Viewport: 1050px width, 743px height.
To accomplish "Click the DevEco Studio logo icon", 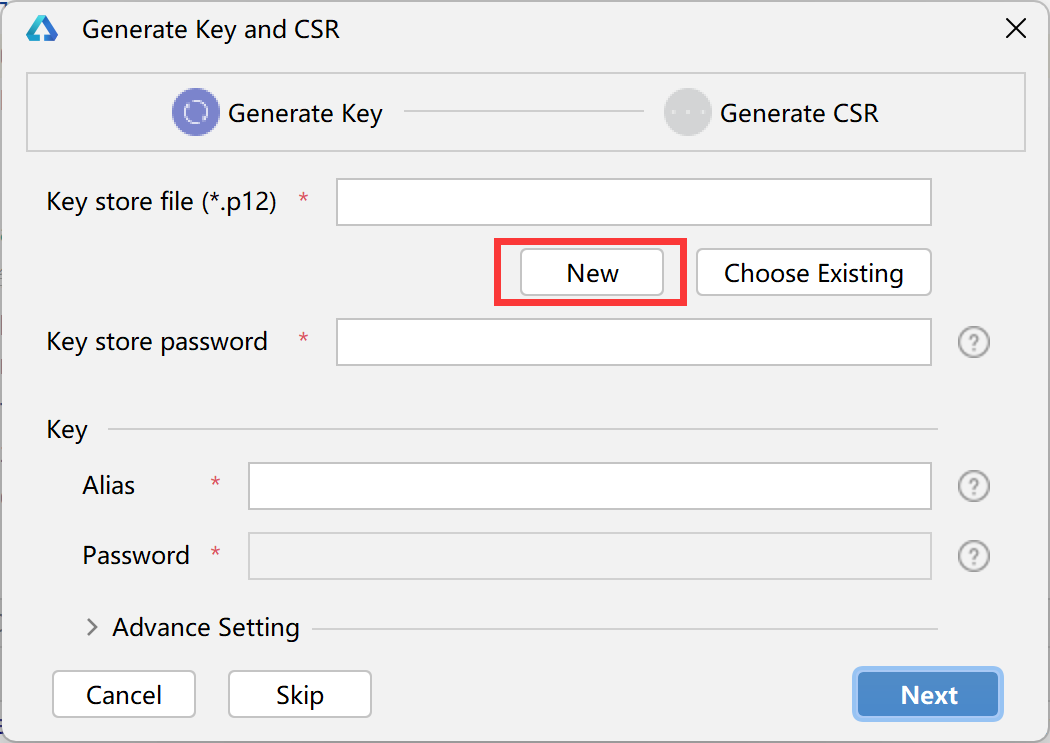I will pyautogui.click(x=42, y=29).
